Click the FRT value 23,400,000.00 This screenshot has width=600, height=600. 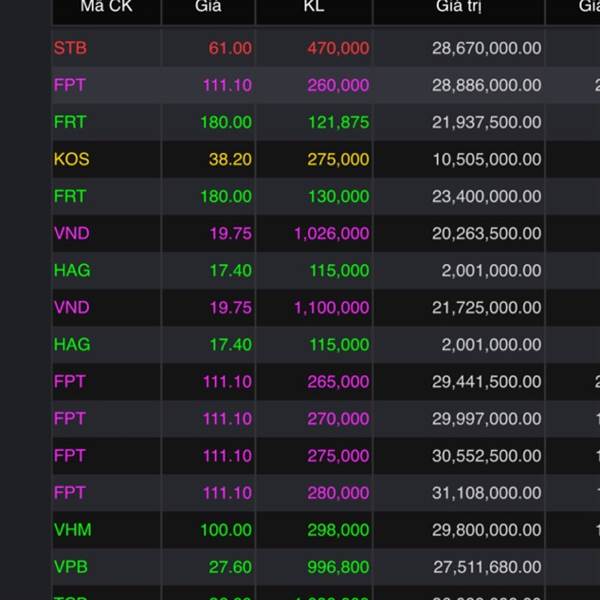487,196
